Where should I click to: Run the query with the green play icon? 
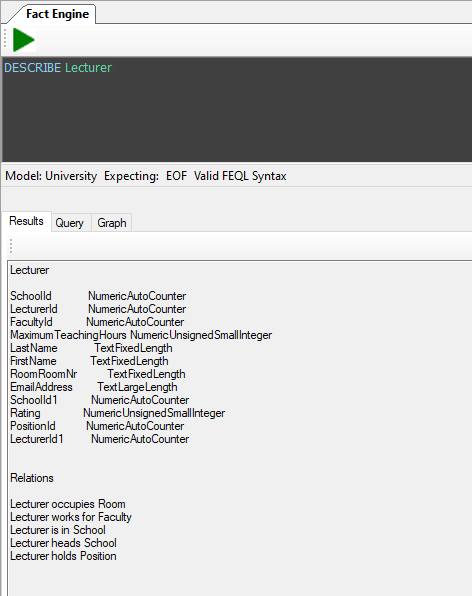pyautogui.click(x=24, y=40)
